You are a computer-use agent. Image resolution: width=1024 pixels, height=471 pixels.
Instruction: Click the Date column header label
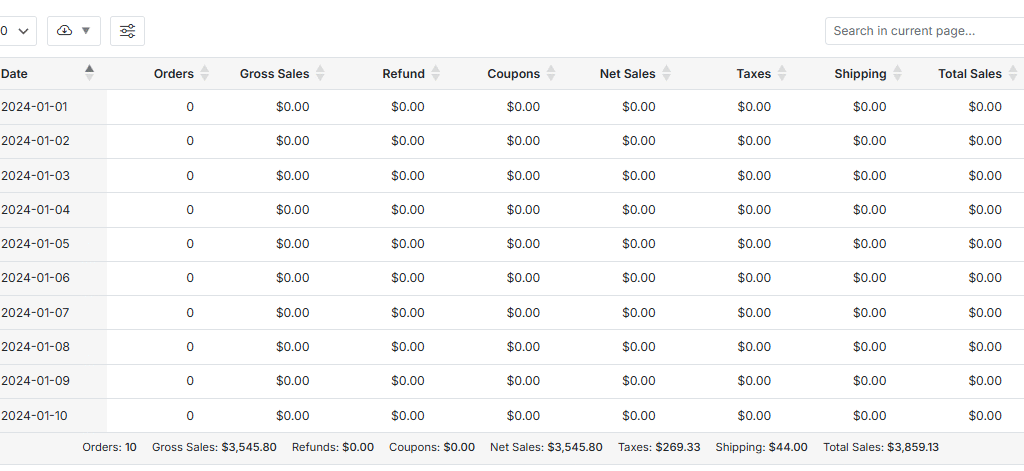15,73
